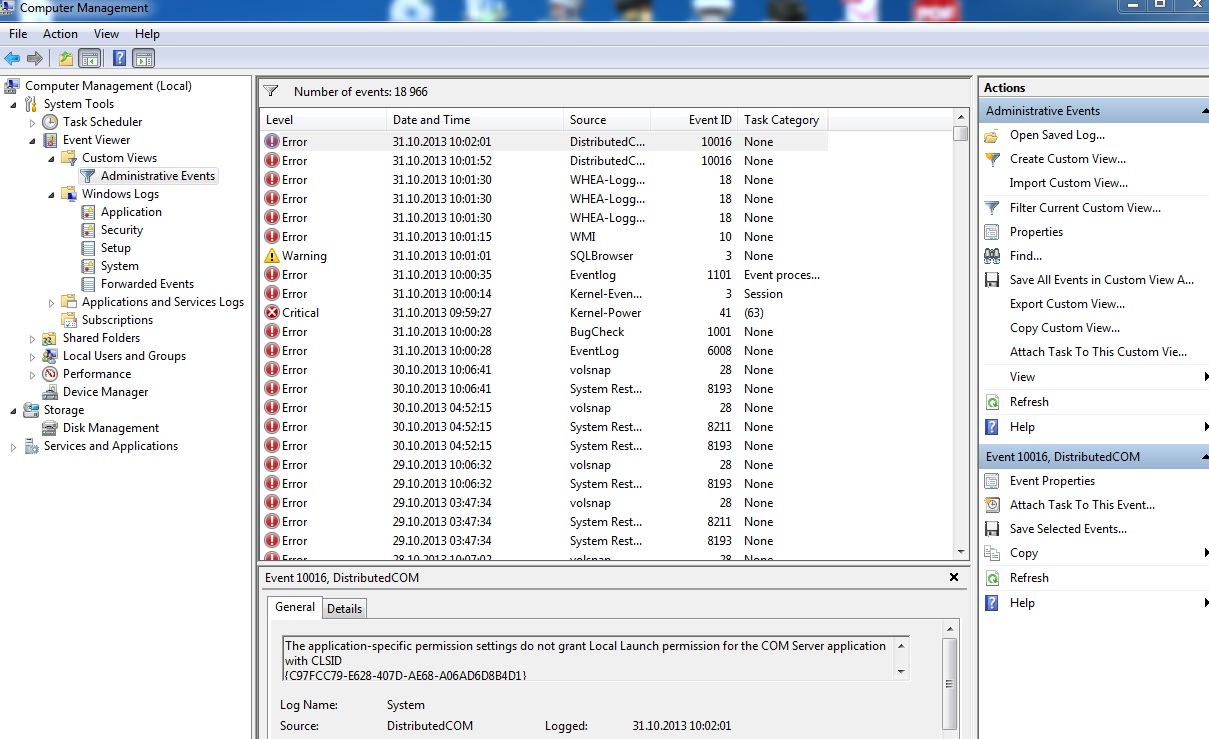Select the BugCheck error event row
Viewport: 1209px width, 739px height.
[544, 332]
